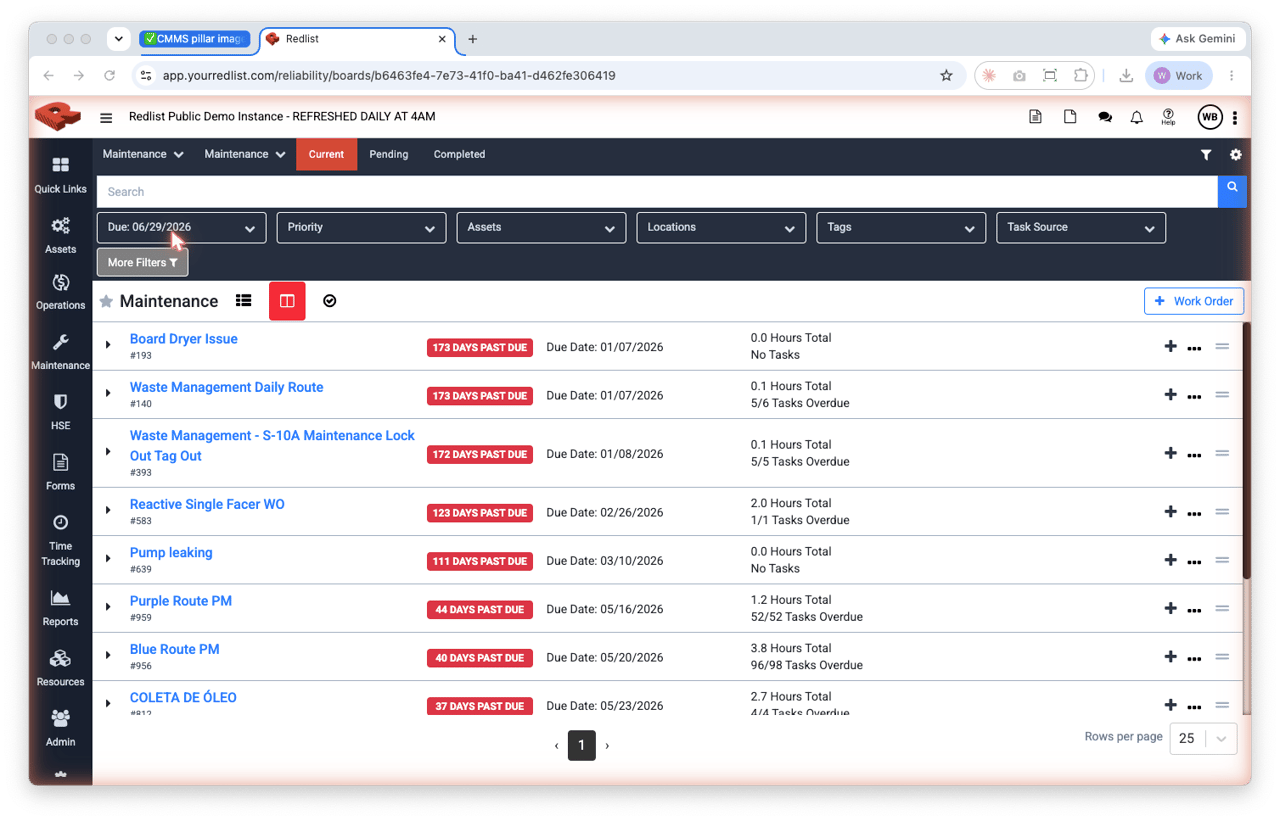The image size is (1280, 821).
Task: Open more options for Pump leaking
Action: 1194,561
